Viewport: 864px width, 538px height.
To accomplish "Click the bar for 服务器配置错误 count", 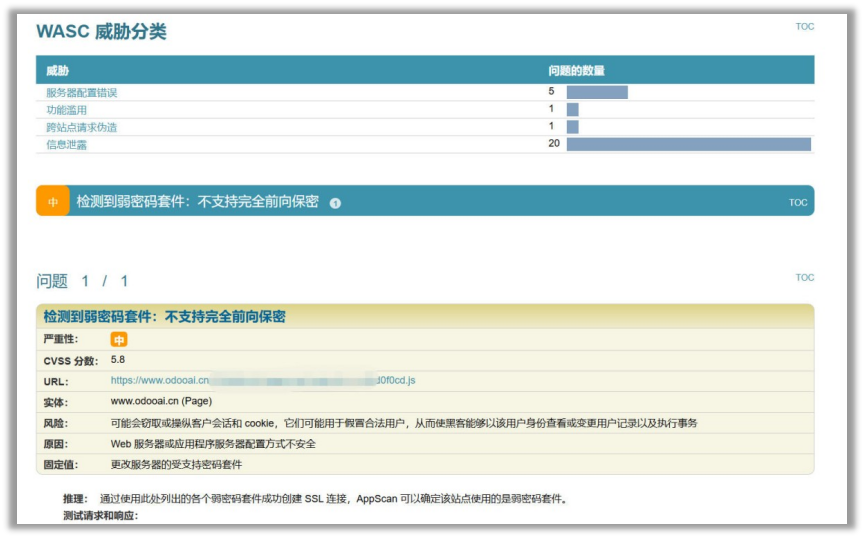I will [597, 92].
